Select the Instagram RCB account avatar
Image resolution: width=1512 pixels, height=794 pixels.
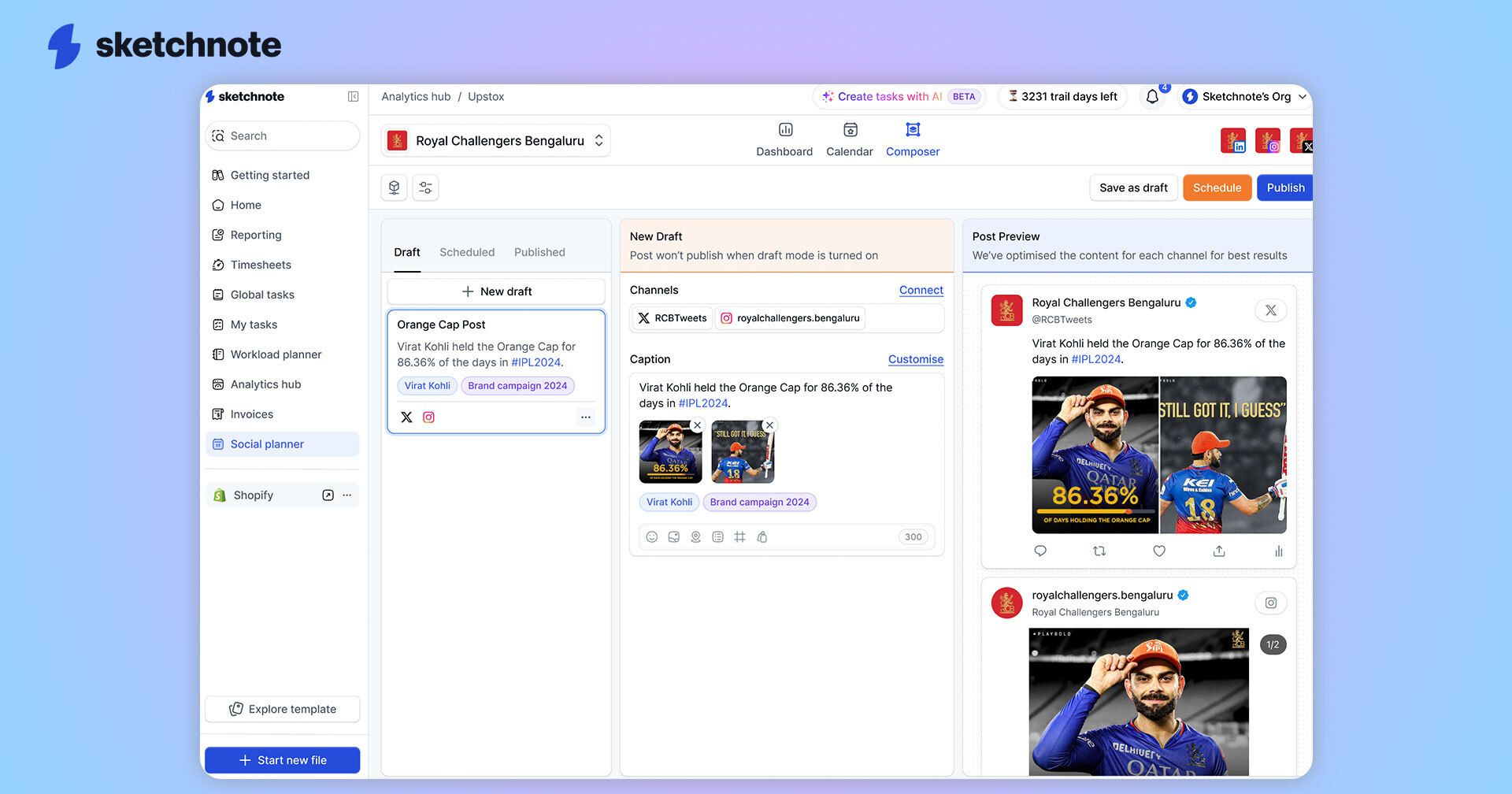[x=1268, y=140]
